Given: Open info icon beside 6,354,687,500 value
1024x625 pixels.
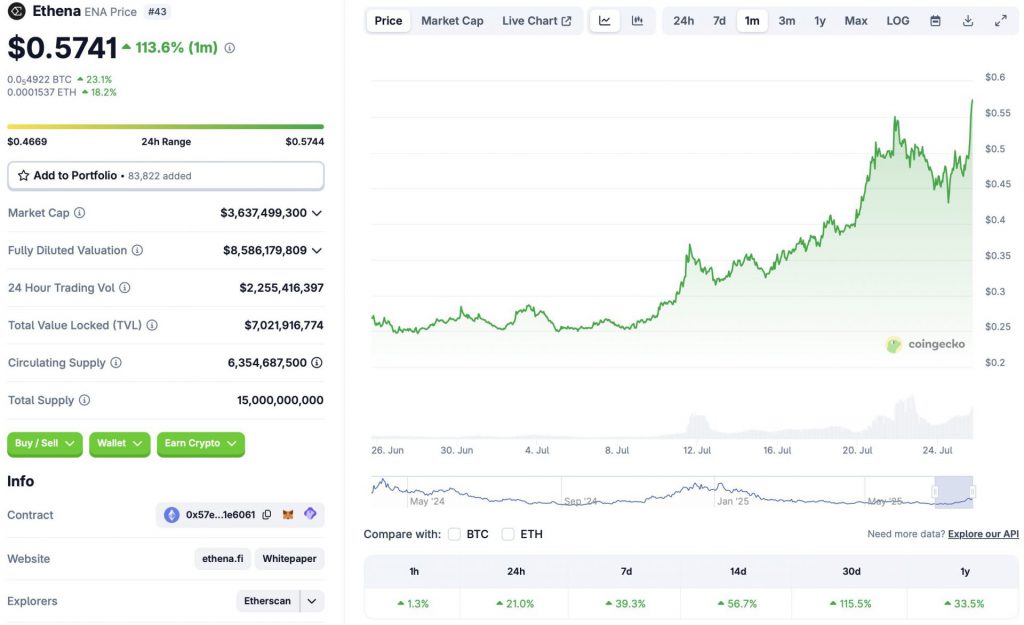Looking at the screenshot, I should click(317, 362).
